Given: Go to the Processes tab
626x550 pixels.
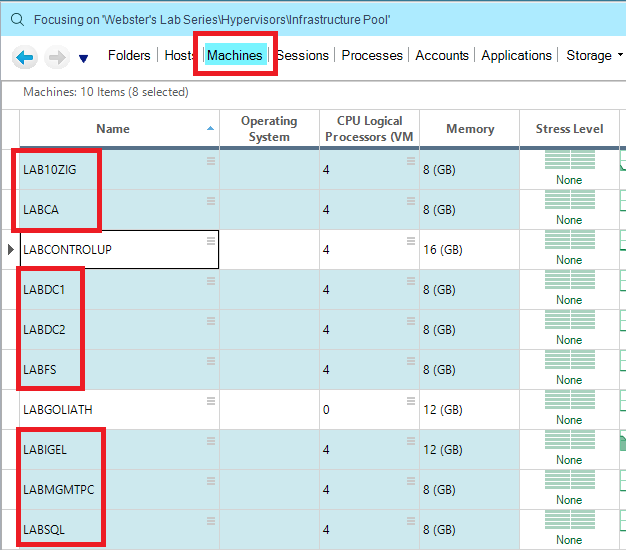Looking at the screenshot, I should (x=372, y=56).
